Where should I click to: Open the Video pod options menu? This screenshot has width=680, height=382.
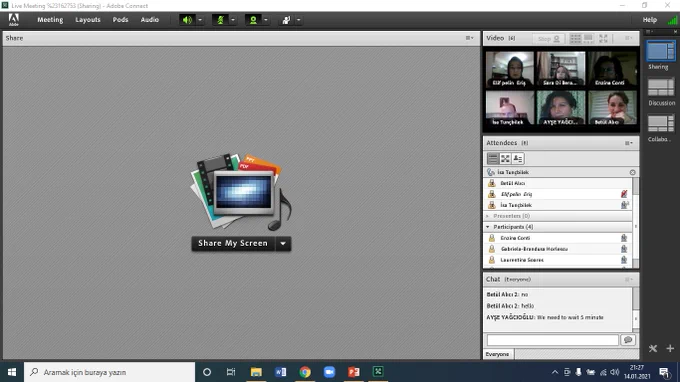(x=628, y=38)
